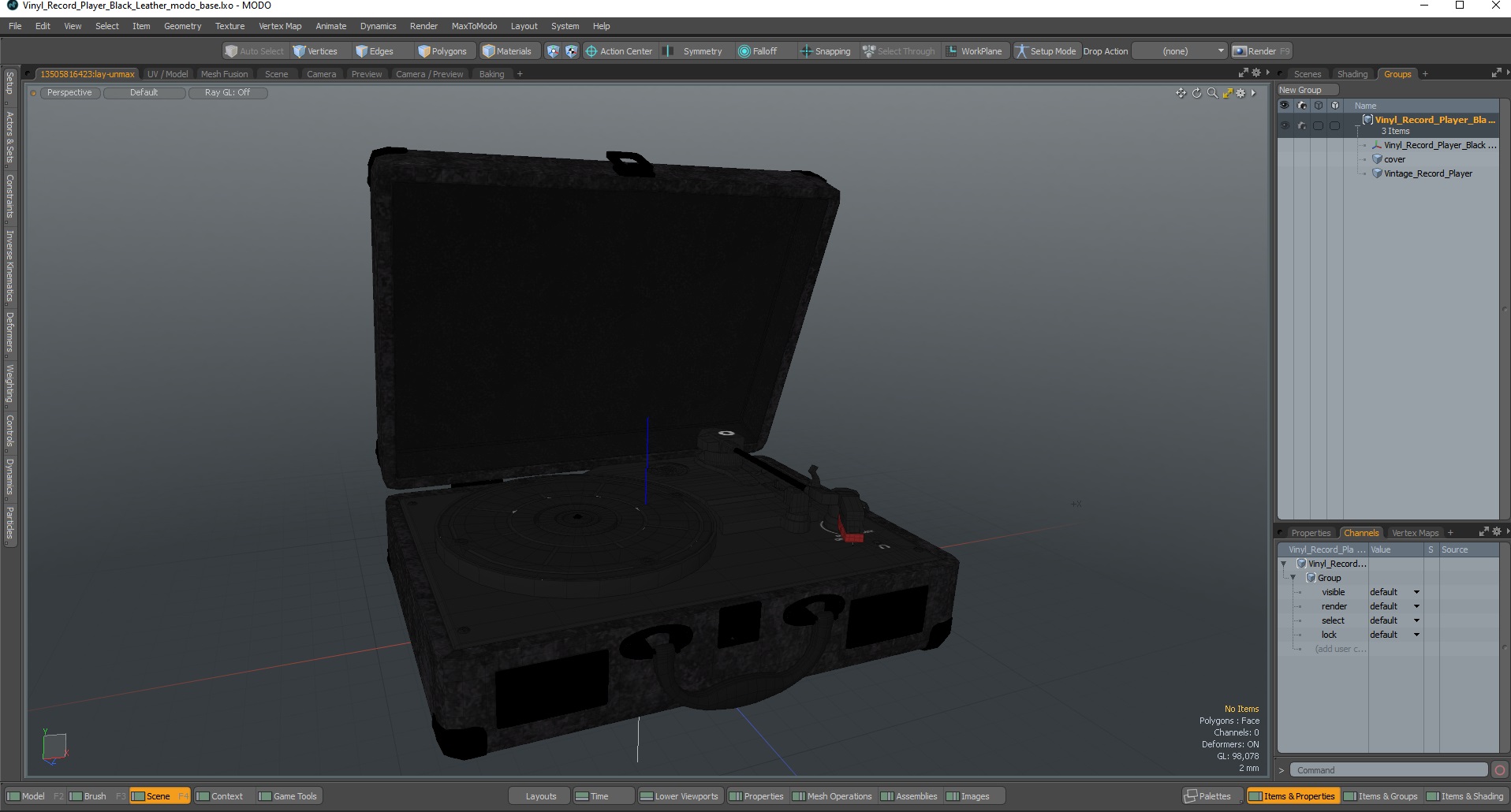Click visibility eye column header in Groups panel
The image size is (1511, 812).
pyautogui.click(x=1285, y=105)
